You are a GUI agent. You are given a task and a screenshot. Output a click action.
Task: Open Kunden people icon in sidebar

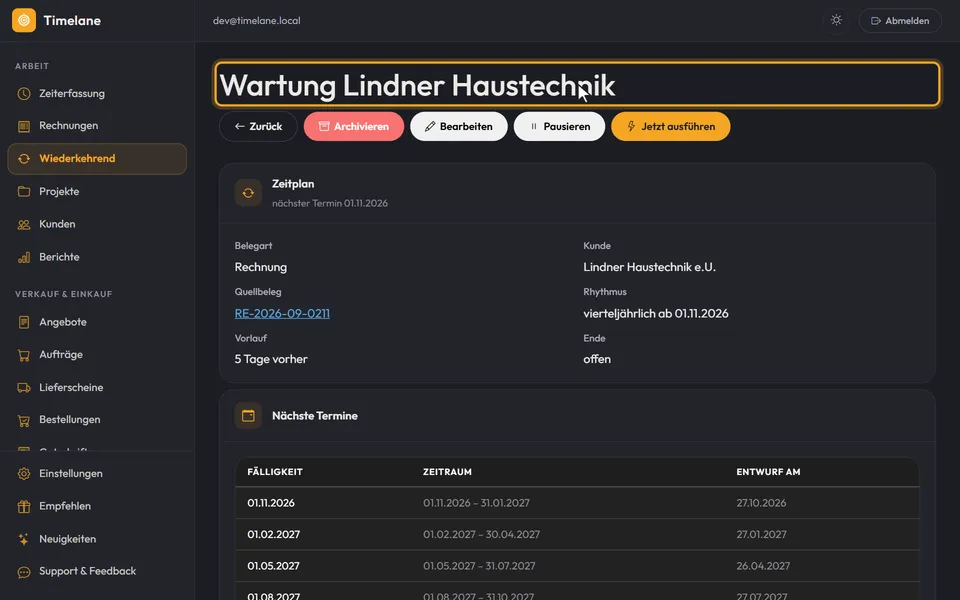pos(24,224)
